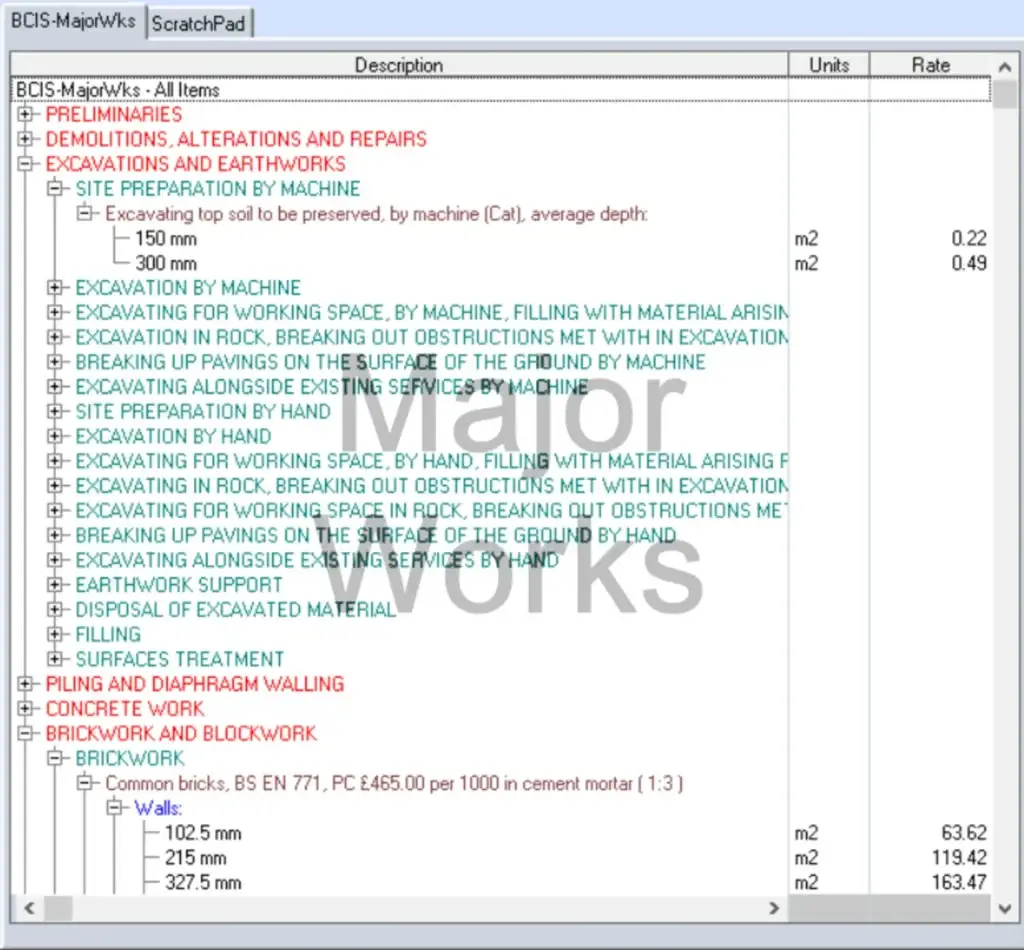
Task: Collapse BRICKWORK AND BLOCKWORK
Action: (x=25, y=733)
